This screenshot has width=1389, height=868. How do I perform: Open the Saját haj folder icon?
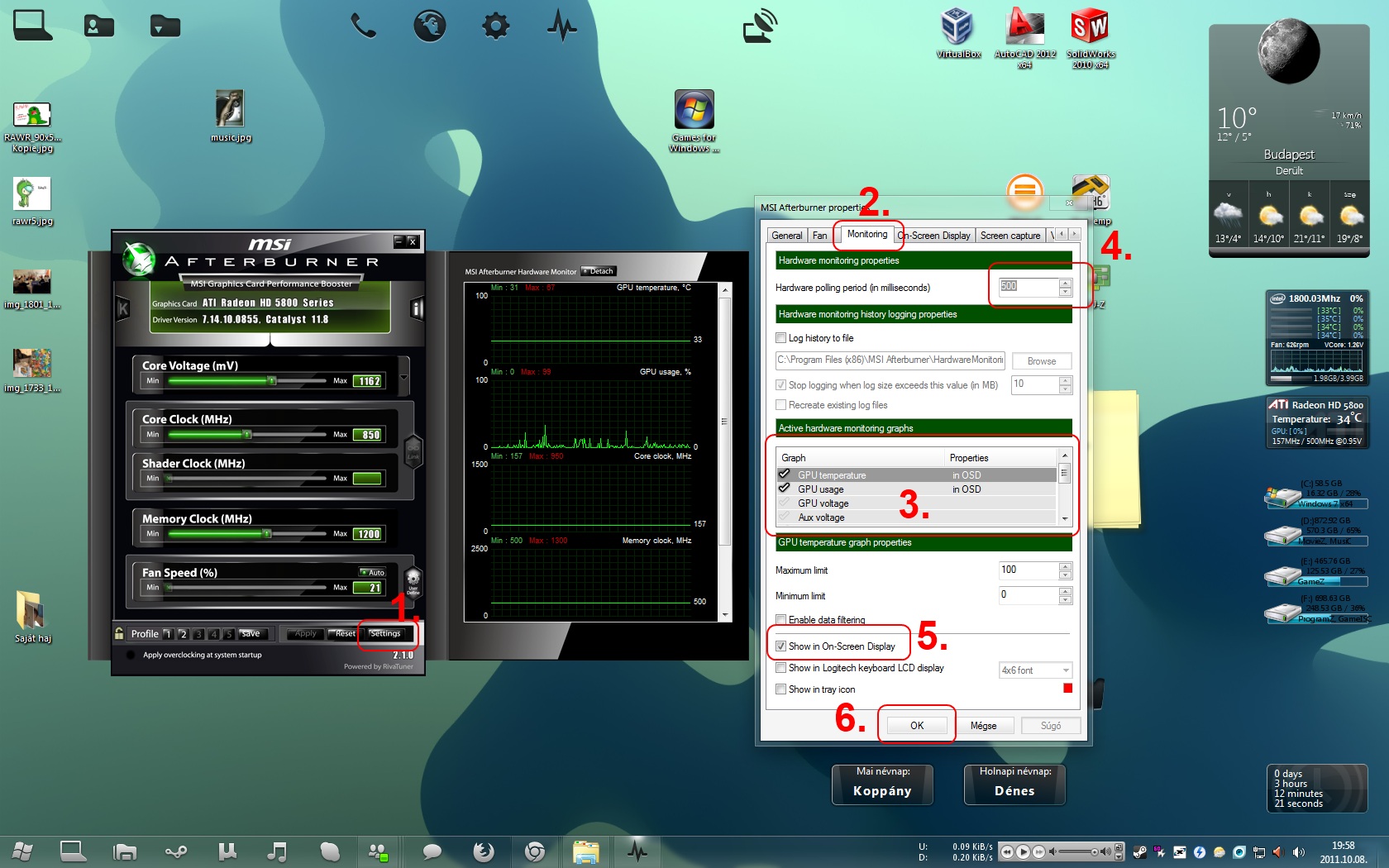coord(32,616)
